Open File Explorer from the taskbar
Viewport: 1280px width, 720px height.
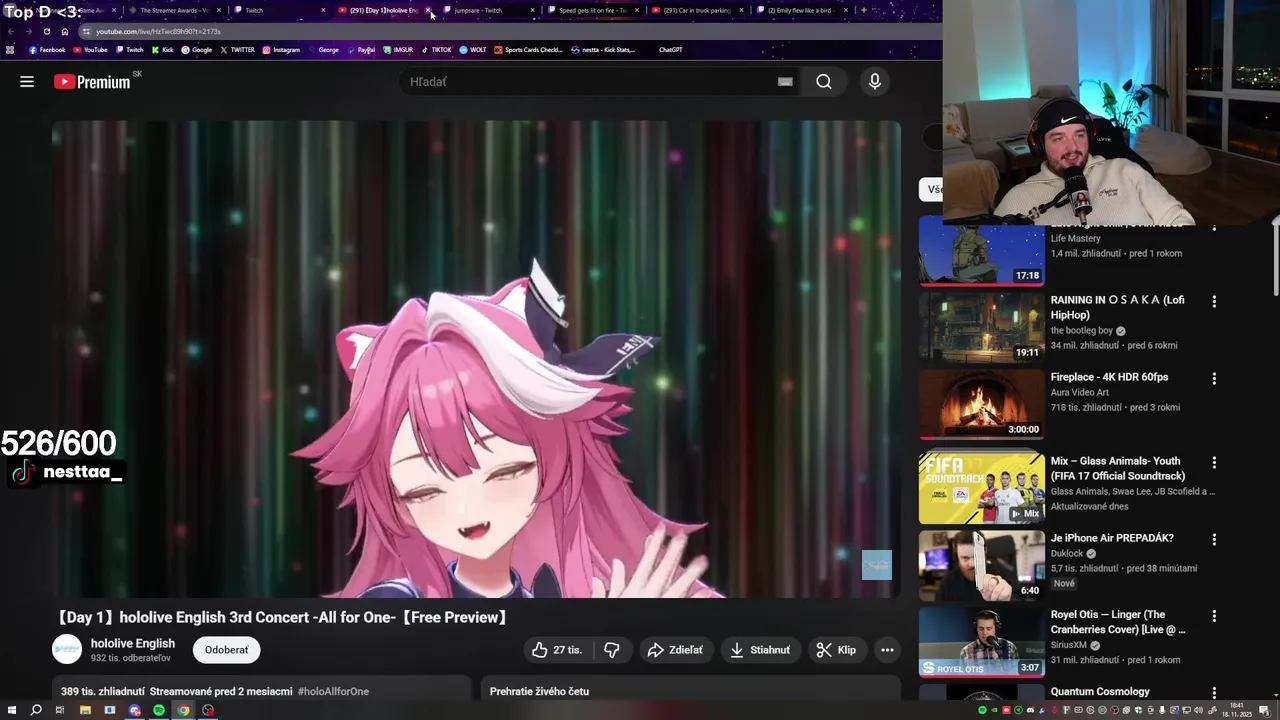(x=85, y=710)
